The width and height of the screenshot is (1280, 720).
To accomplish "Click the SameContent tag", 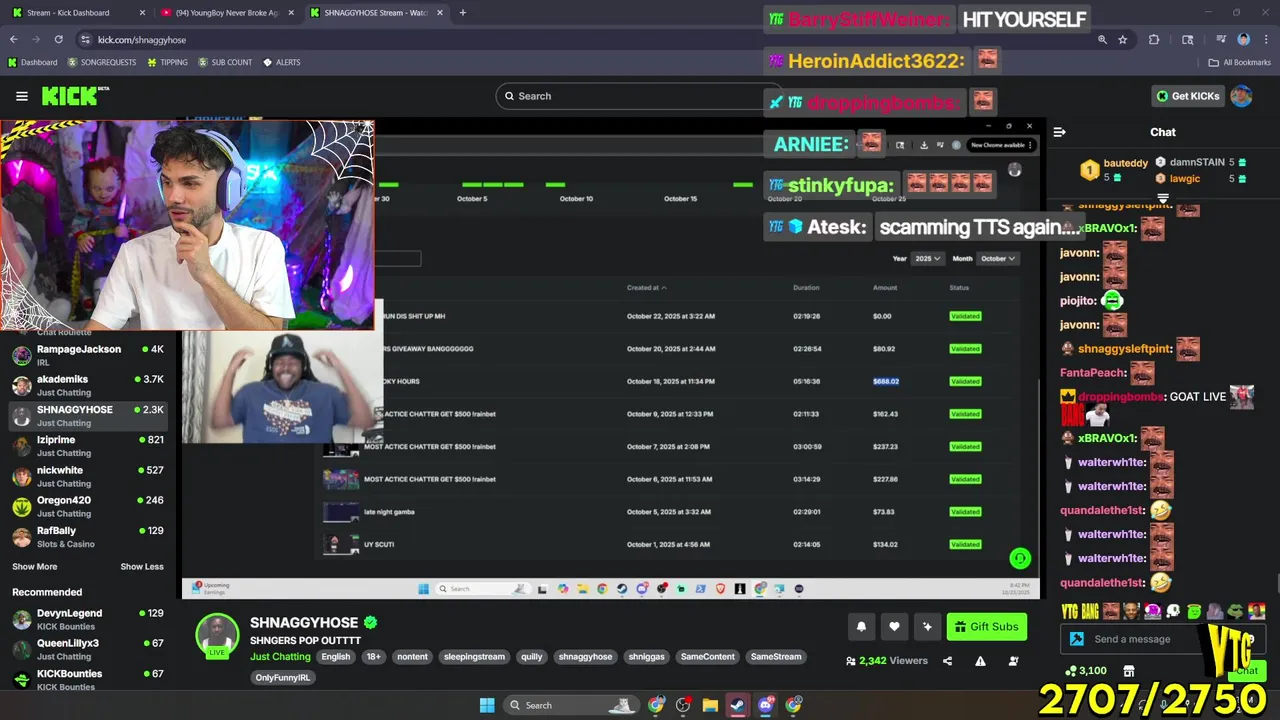I will (708, 657).
